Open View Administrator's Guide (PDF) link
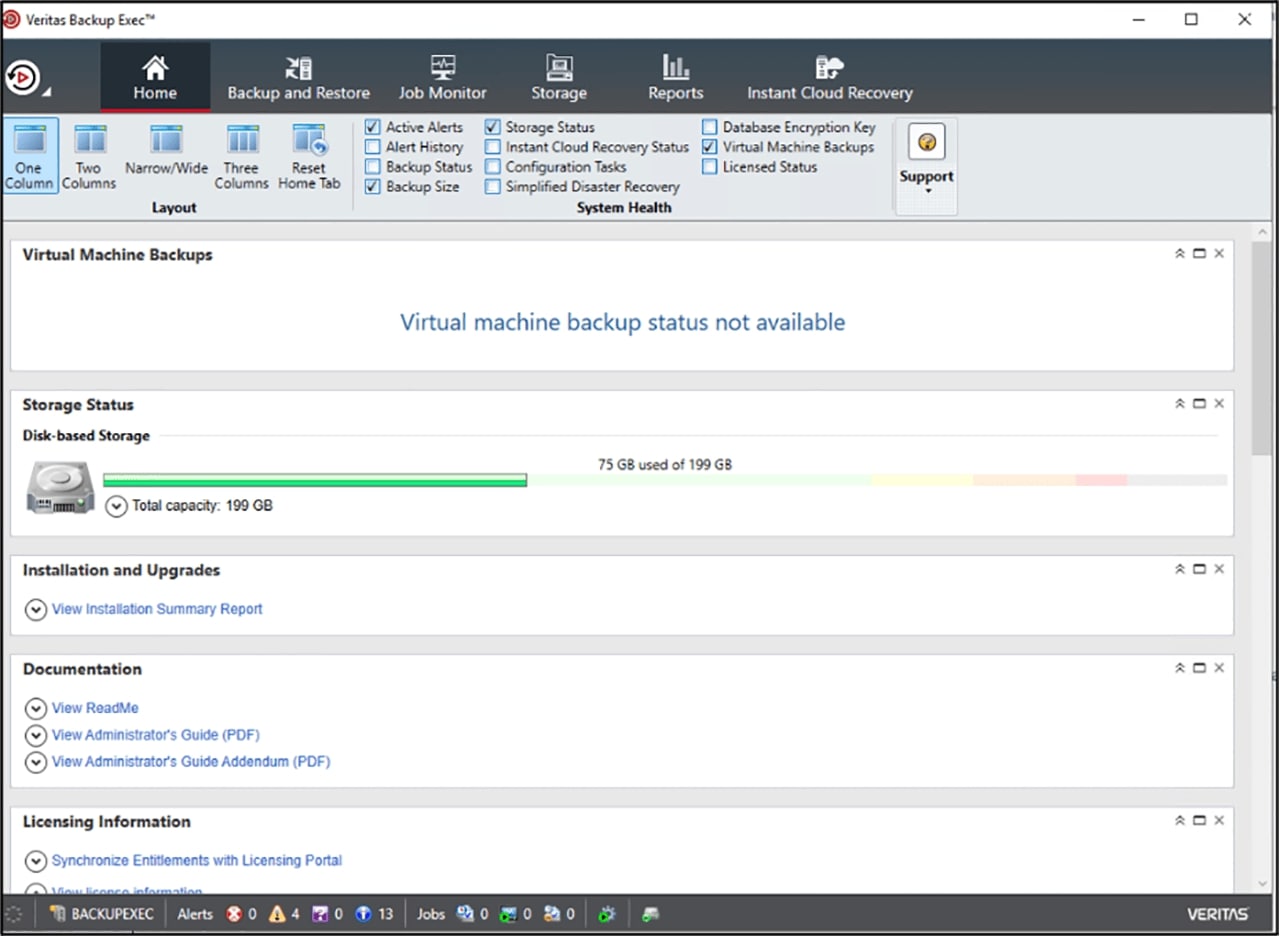This screenshot has height=936, width=1280. tap(155, 735)
